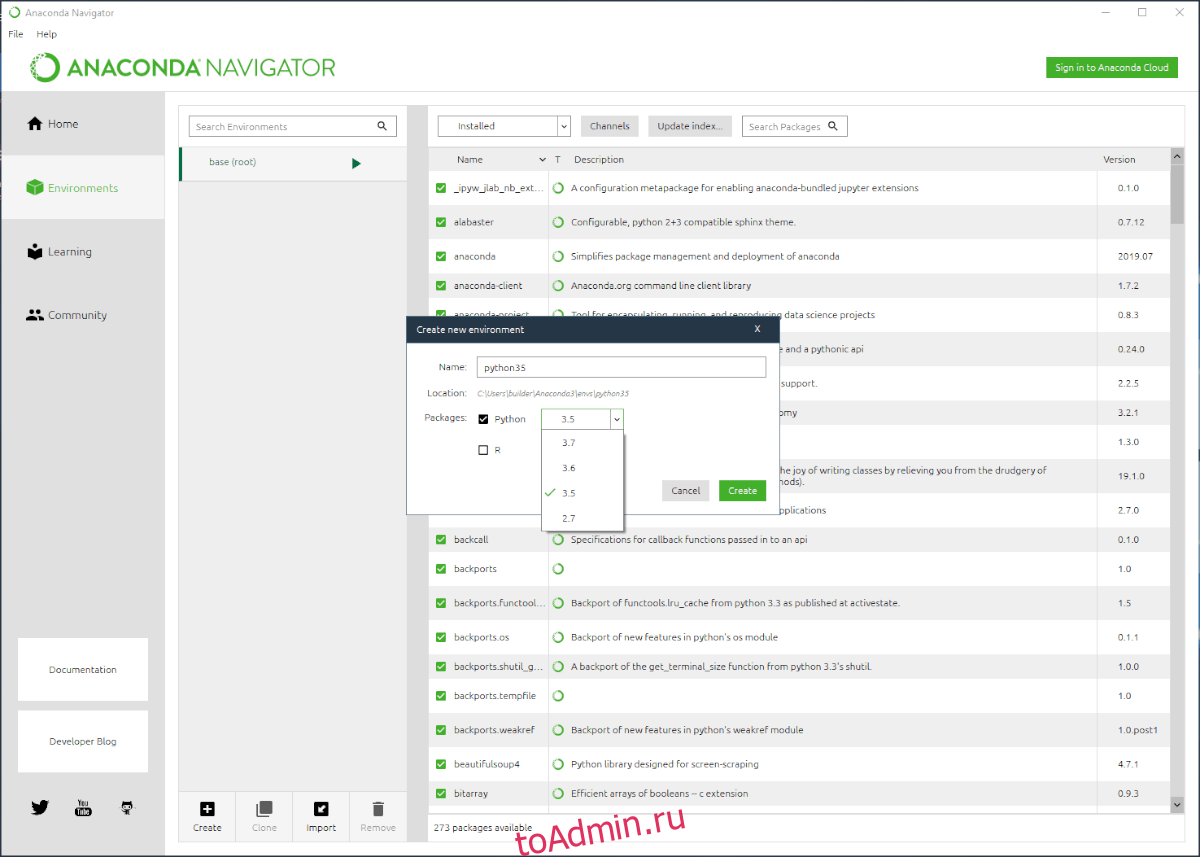Toggle the backports.weakref package checkbox
Image resolution: width=1200 pixels, height=857 pixels.
[441, 730]
